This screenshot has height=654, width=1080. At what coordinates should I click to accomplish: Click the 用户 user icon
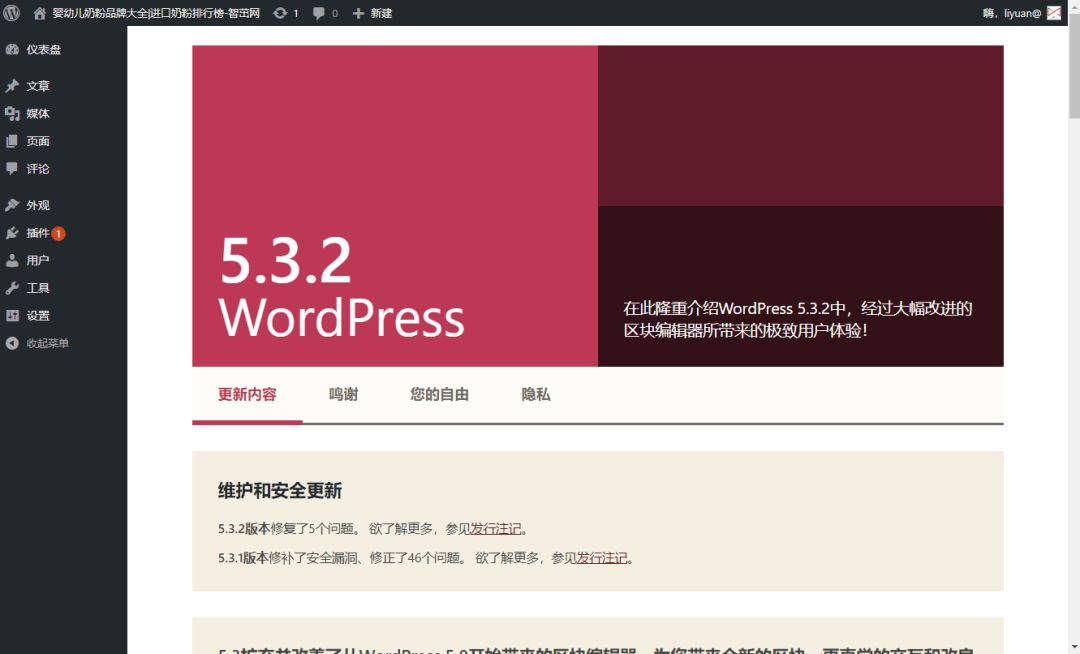coord(12,260)
